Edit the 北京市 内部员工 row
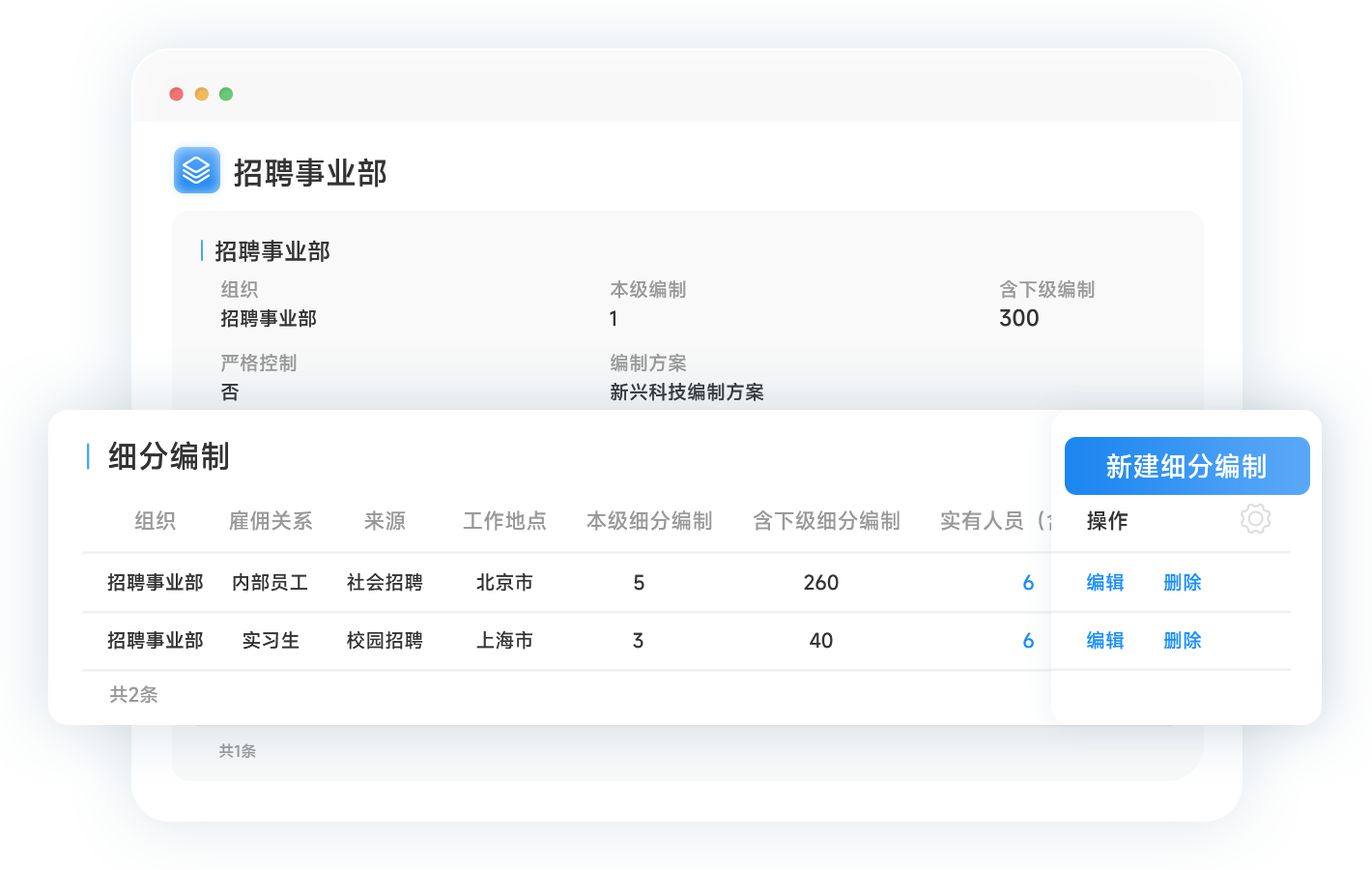Viewport: 1372px width, 870px height. click(x=1104, y=583)
